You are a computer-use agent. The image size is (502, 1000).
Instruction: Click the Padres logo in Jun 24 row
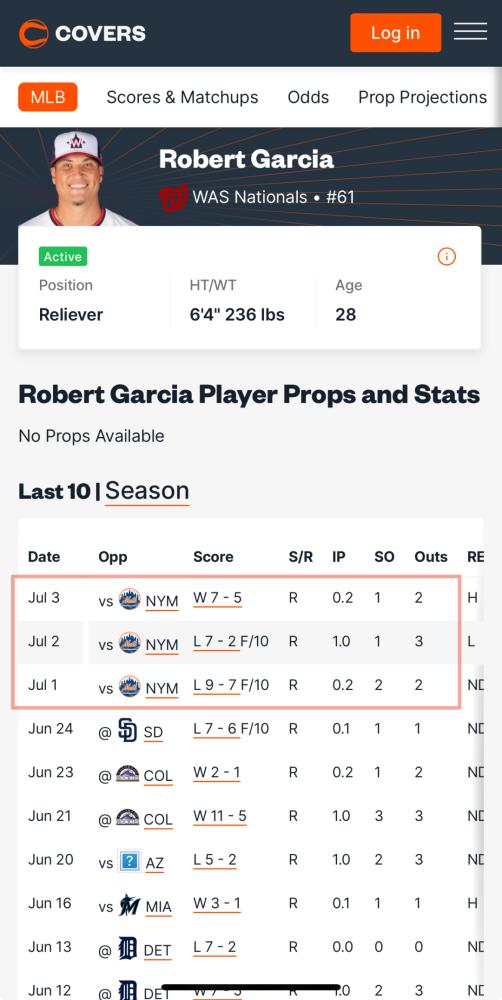pos(128,730)
